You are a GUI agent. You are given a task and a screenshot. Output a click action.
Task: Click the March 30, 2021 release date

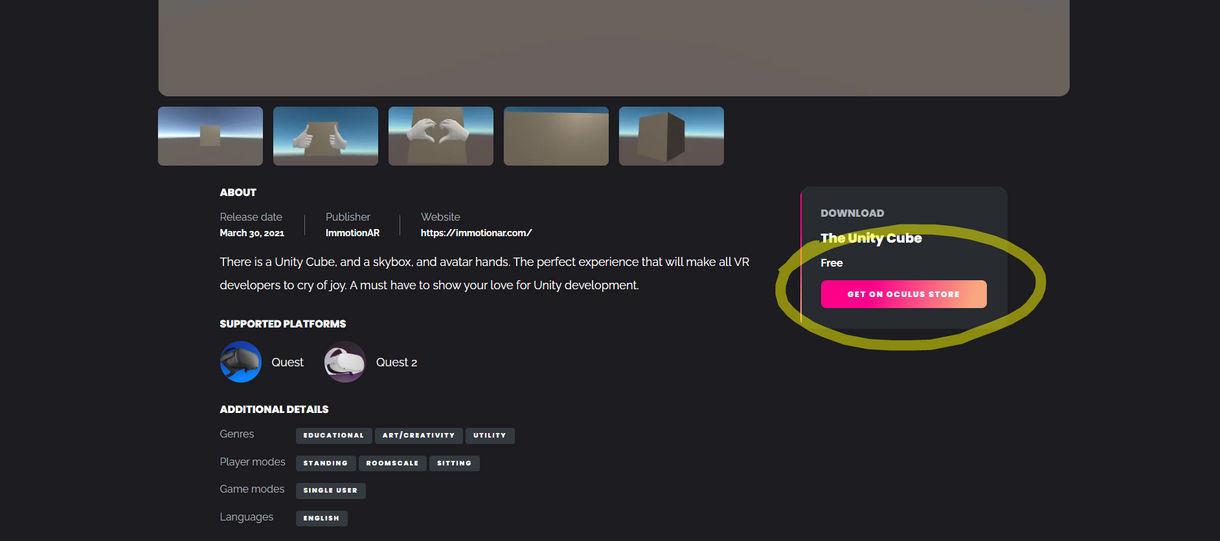pyautogui.click(x=252, y=233)
